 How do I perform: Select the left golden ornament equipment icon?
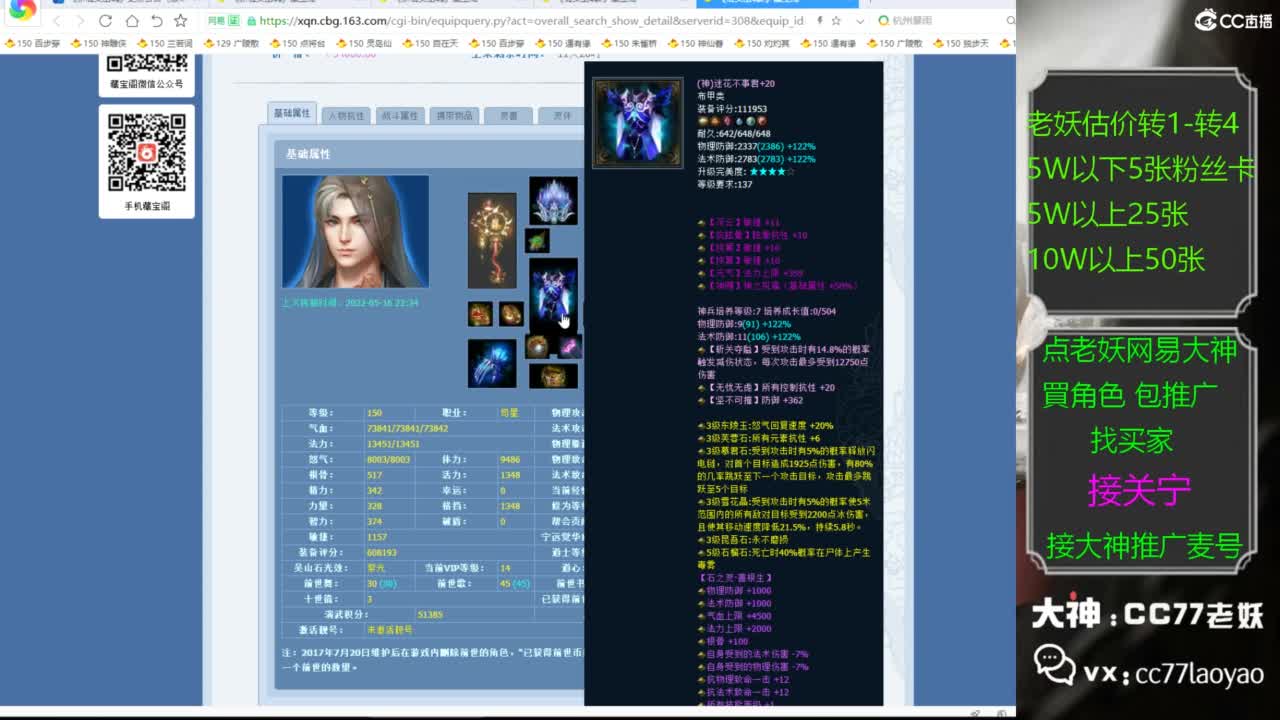click(480, 314)
